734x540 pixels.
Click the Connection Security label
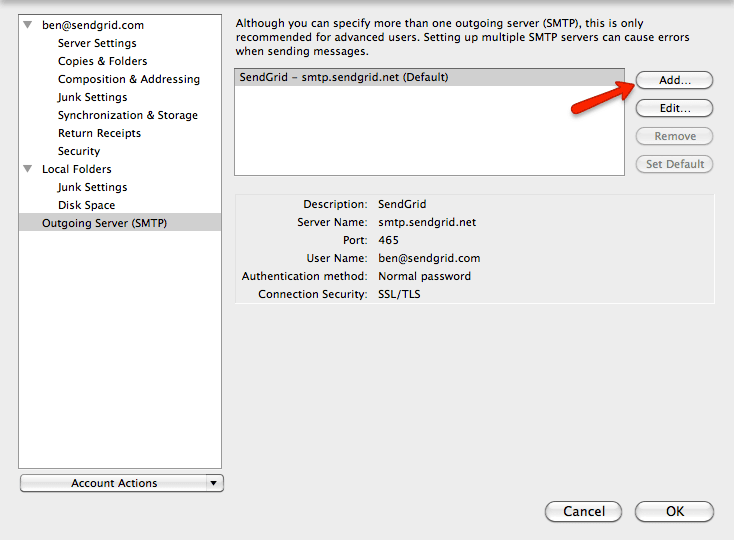tap(313, 294)
